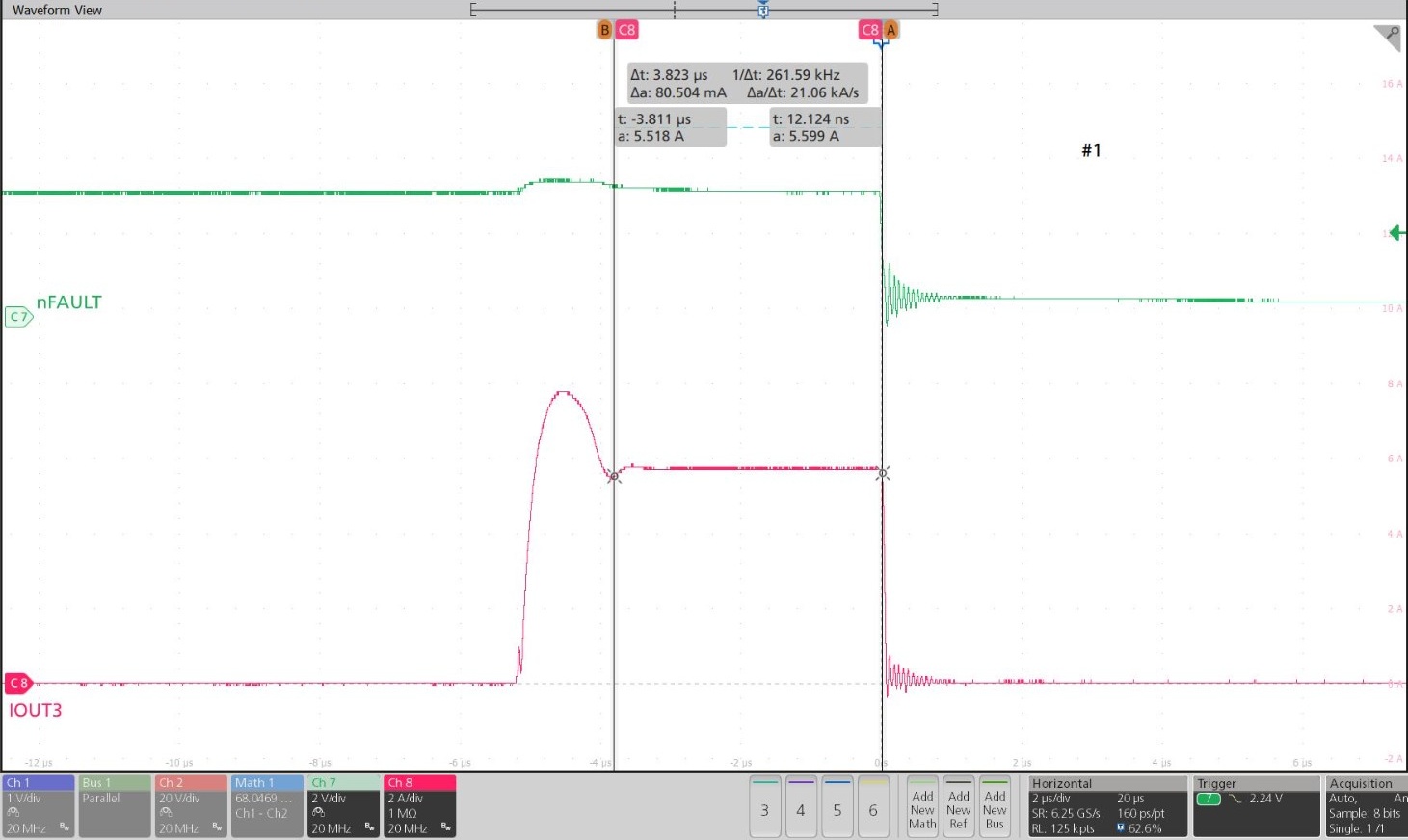
Task: Select the C8 cursor tag at marker A
Action: pyautogui.click(x=870, y=30)
